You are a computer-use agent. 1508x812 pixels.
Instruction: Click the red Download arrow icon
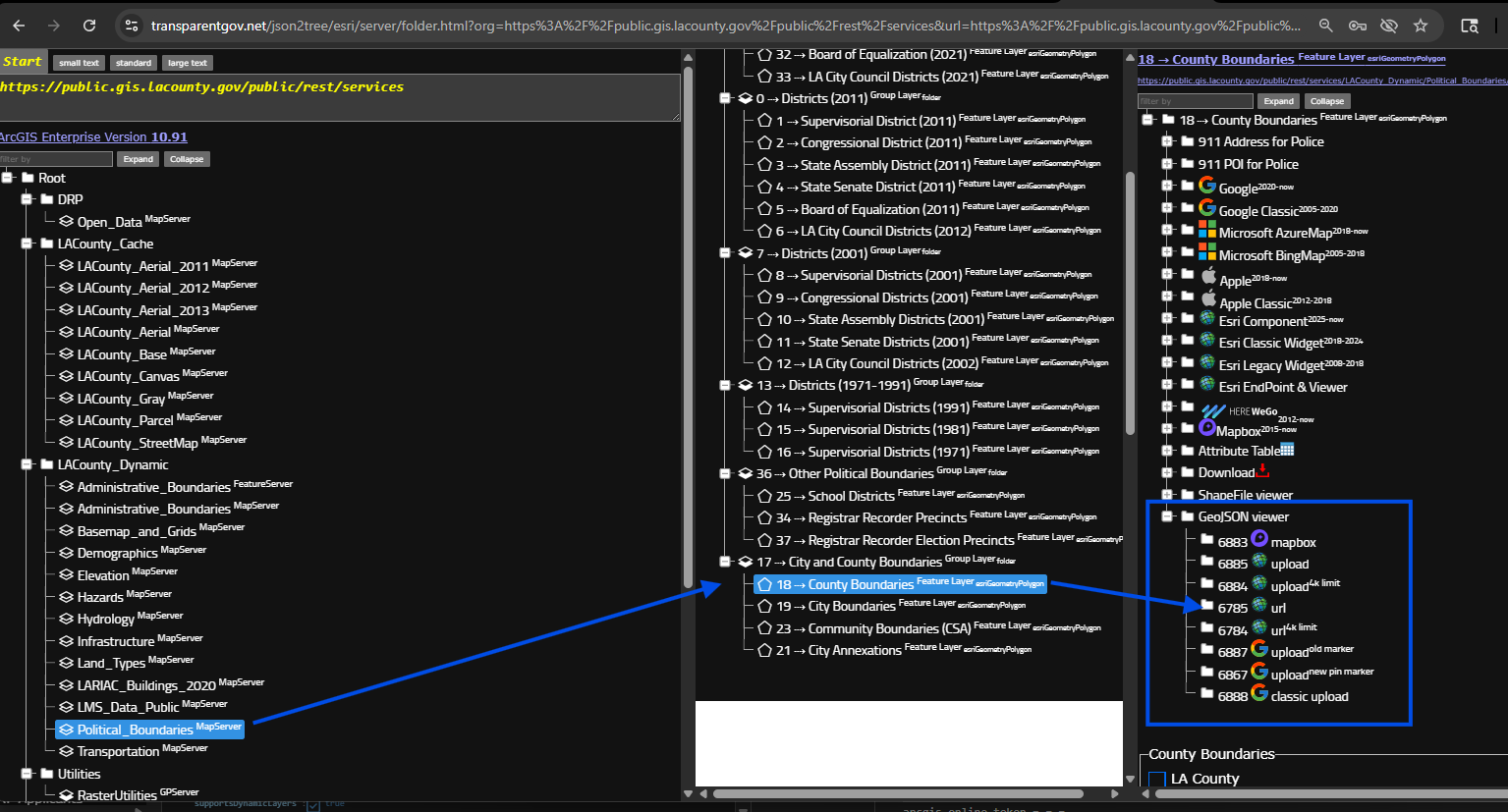(1262, 470)
